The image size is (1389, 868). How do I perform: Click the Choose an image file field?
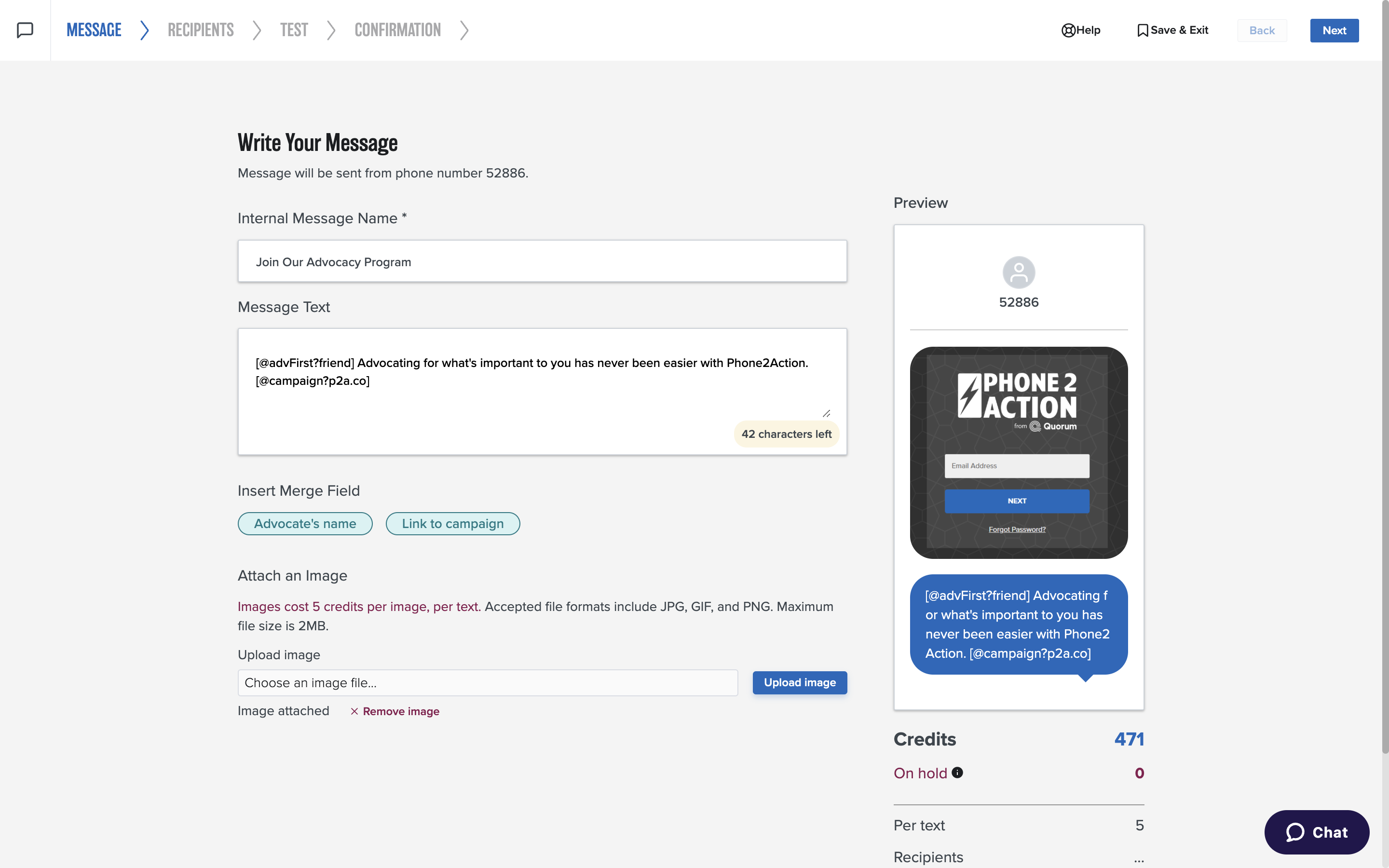487,682
